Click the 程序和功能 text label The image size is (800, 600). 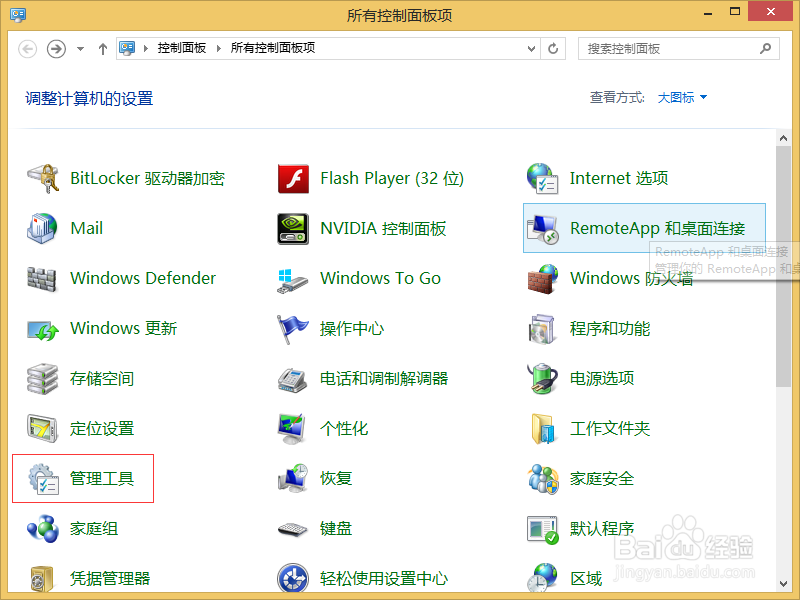(610, 329)
